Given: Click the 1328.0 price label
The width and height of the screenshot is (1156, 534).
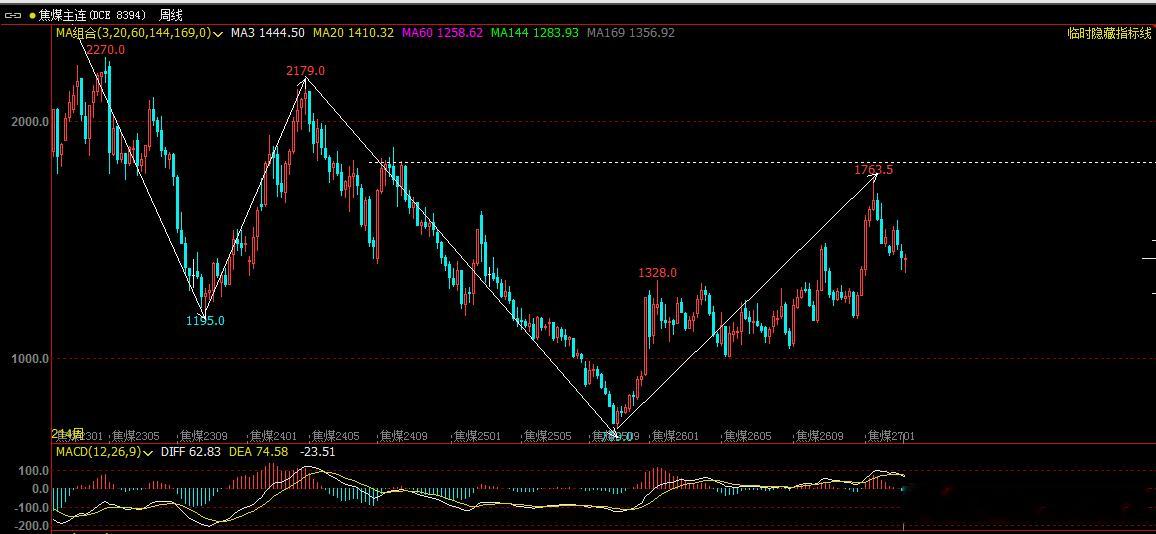Looking at the screenshot, I should click(658, 273).
